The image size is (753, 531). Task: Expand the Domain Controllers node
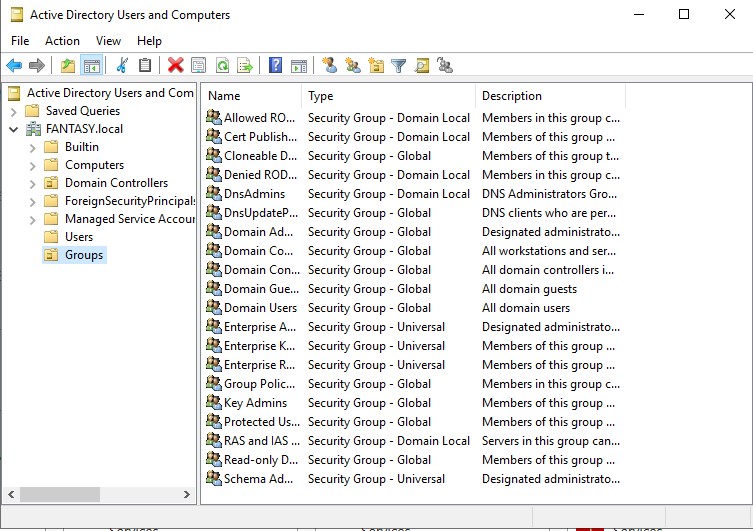click(x=32, y=184)
